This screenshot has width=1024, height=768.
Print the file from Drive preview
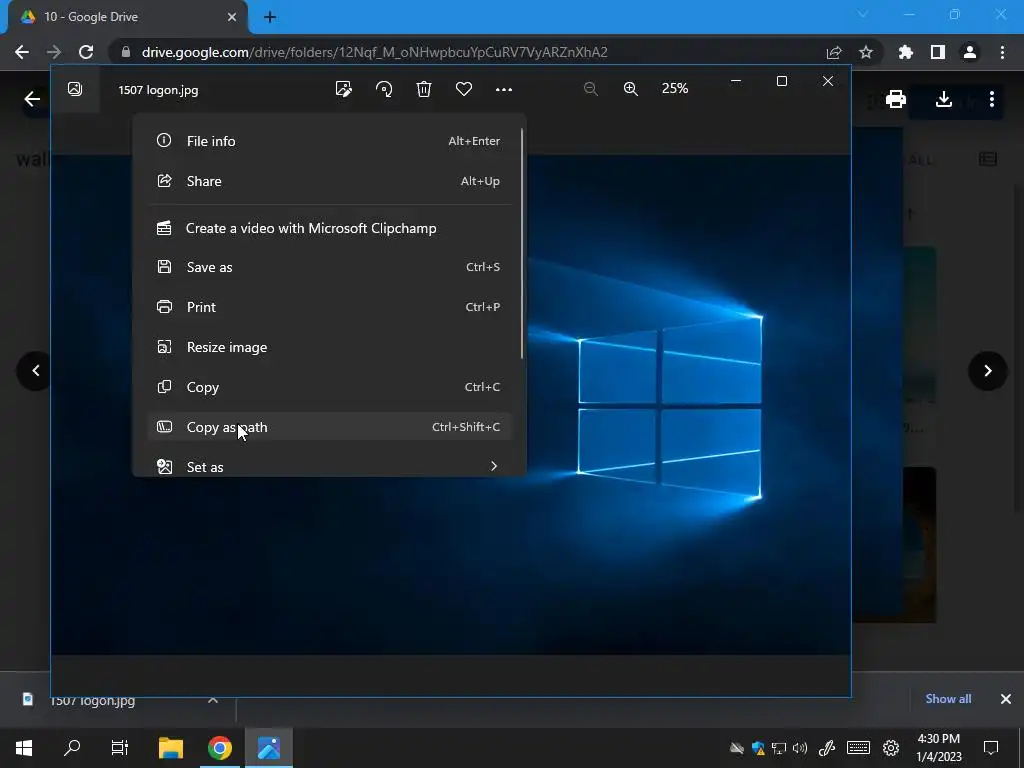pos(895,99)
